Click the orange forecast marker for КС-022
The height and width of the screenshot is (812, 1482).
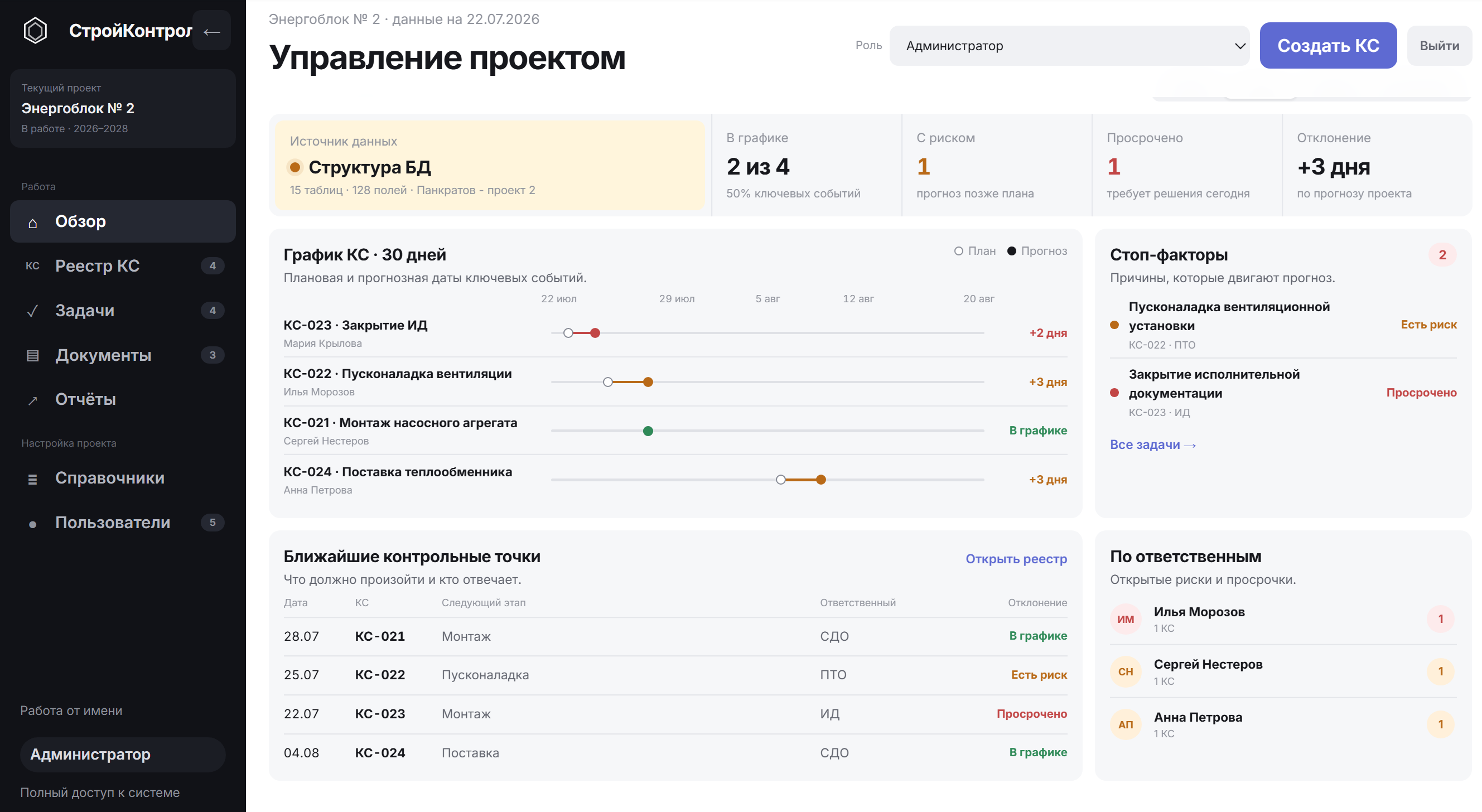648,382
